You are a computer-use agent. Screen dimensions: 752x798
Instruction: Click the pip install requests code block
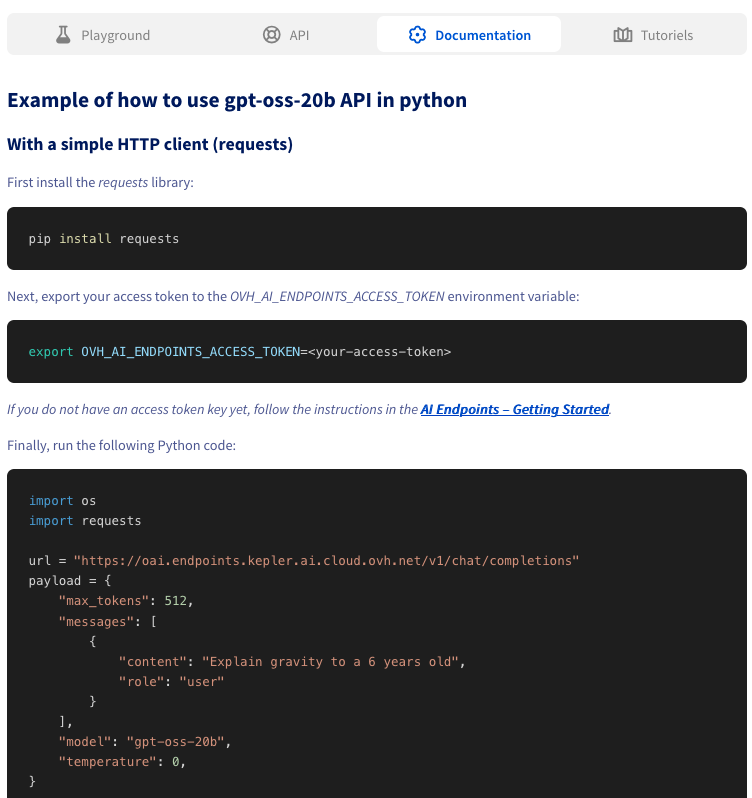click(104, 239)
